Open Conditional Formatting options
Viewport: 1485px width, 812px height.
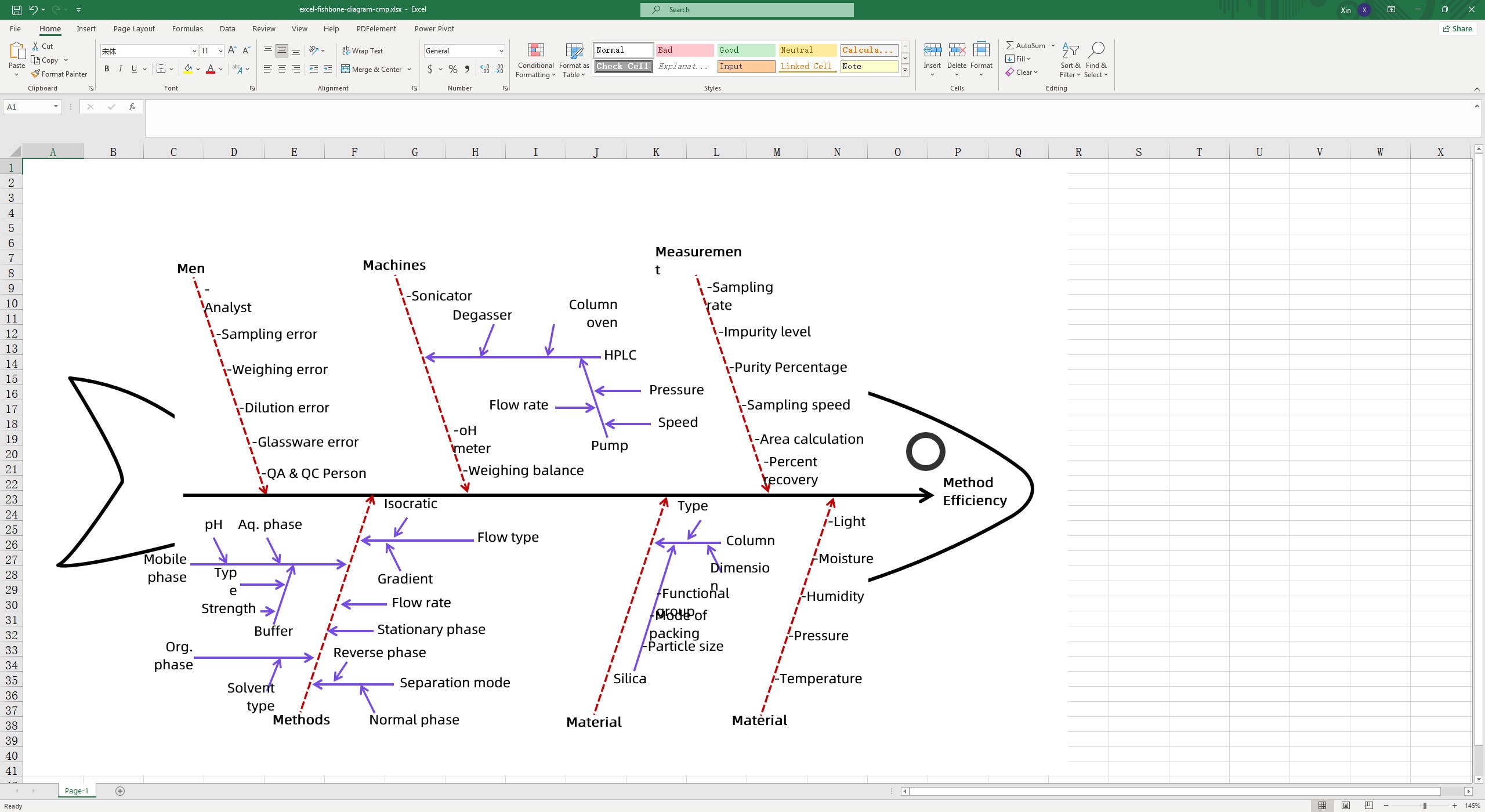point(535,60)
